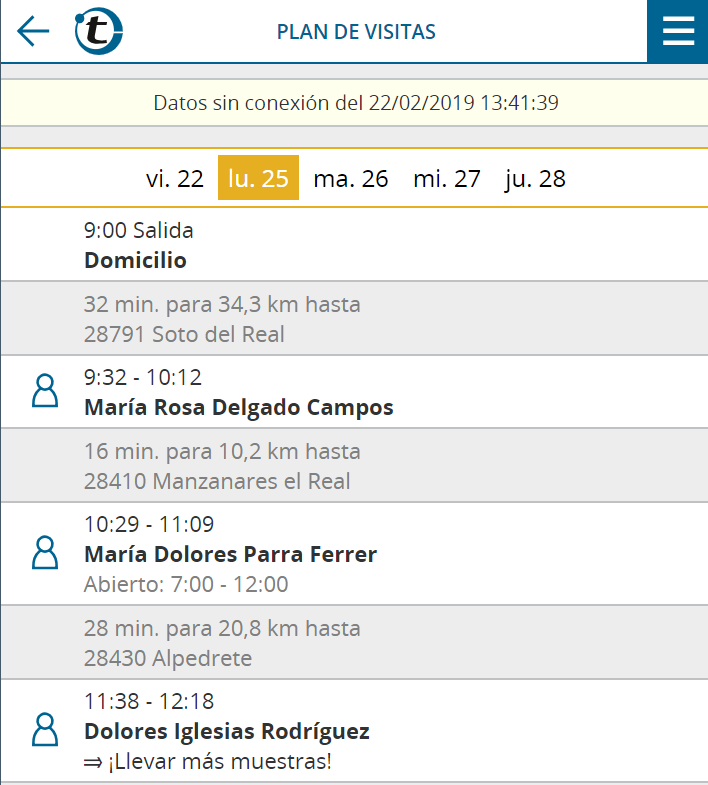Image resolution: width=708 pixels, height=785 pixels.
Task: Go back using the arrow icon
Action: pos(33,31)
